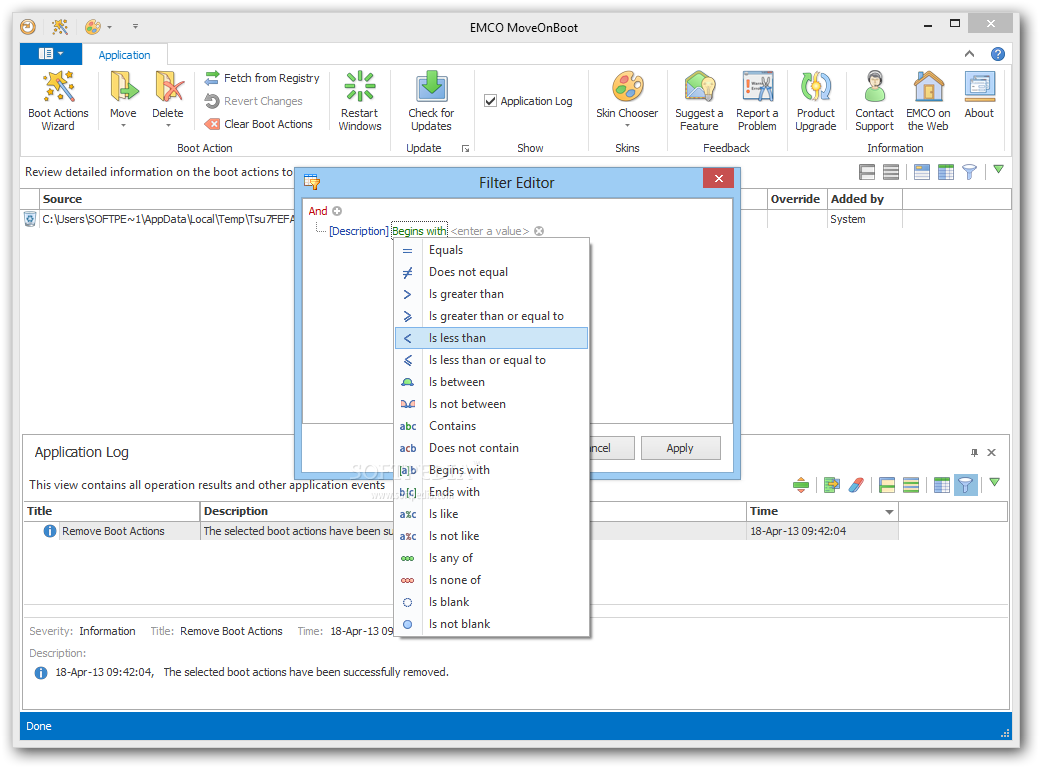Remove the filter condition with the x icon
Screen dimensions: 1040x768
539,231
